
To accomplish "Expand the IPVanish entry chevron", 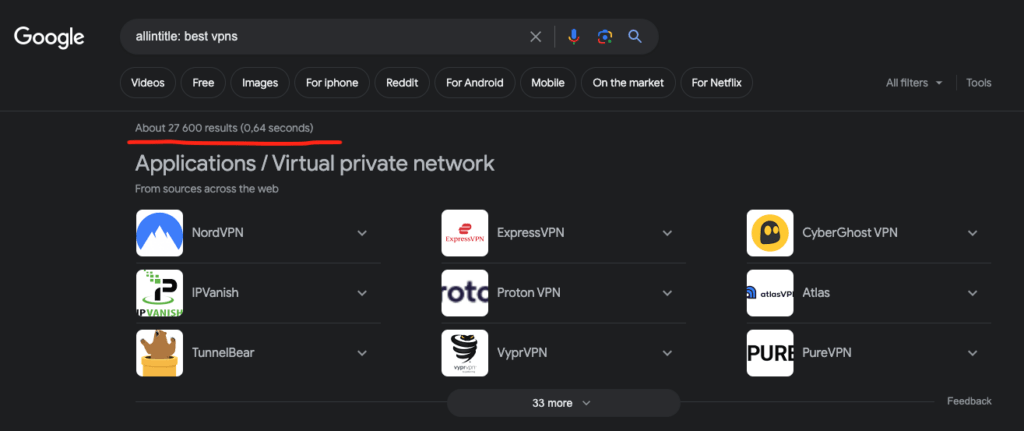I will tap(362, 293).
